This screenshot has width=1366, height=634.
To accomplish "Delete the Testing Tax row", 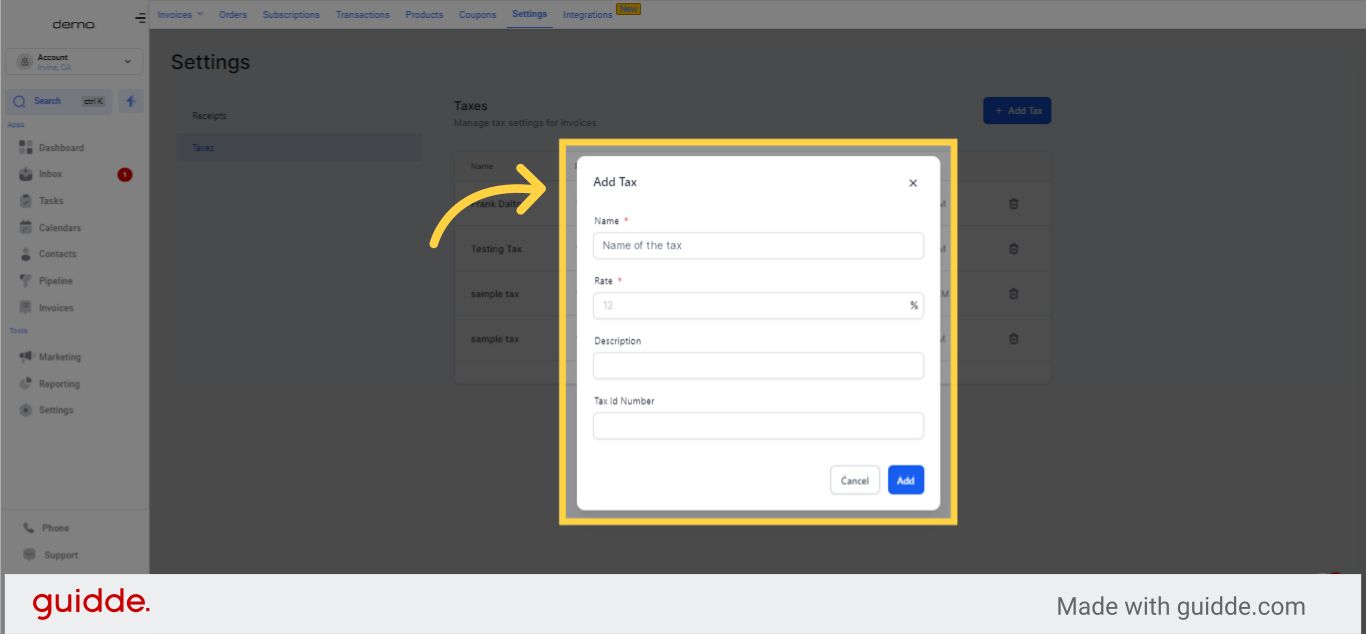I will pyautogui.click(x=1013, y=249).
